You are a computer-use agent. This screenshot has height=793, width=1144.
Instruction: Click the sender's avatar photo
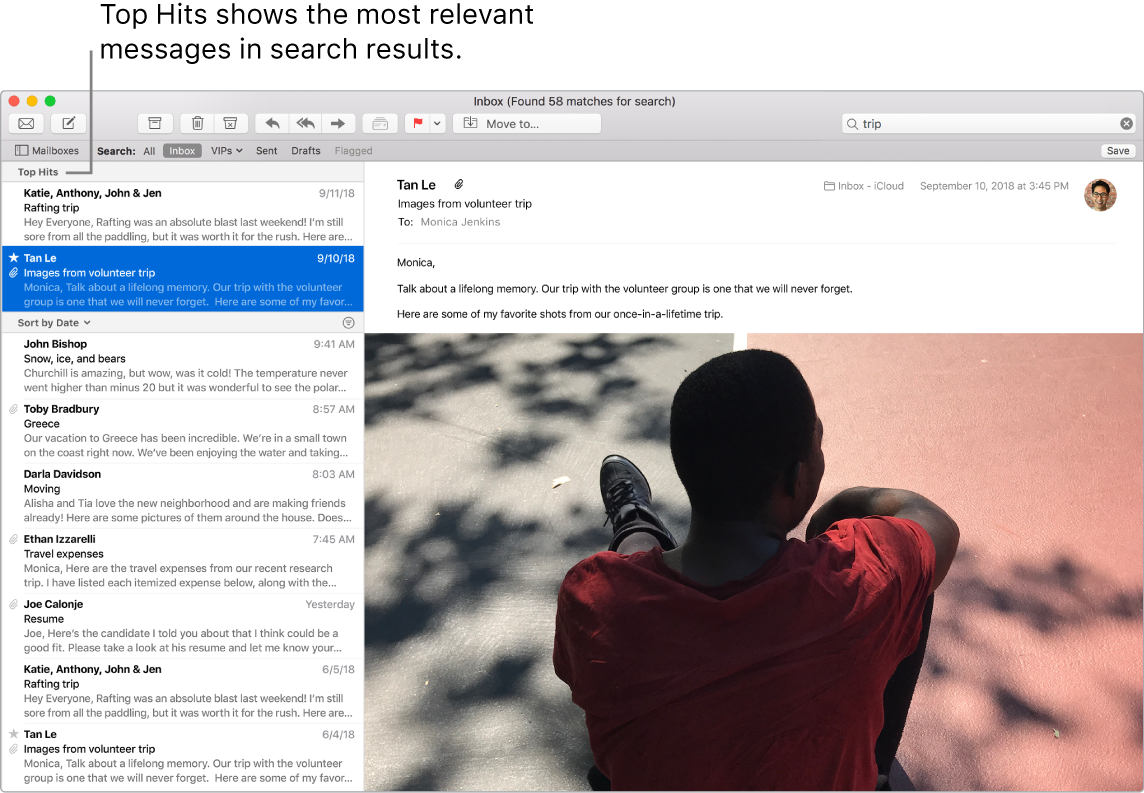1100,195
